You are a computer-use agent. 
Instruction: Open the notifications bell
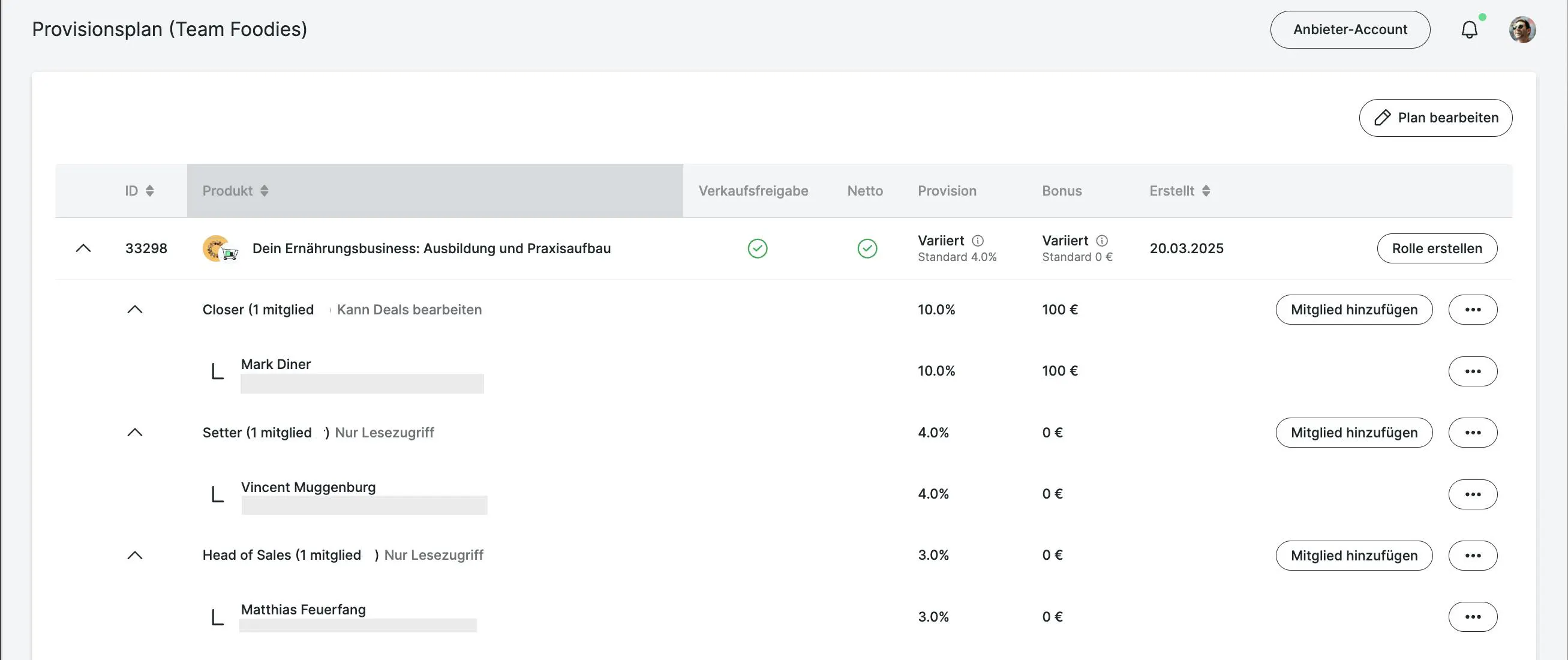[1469, 30]
